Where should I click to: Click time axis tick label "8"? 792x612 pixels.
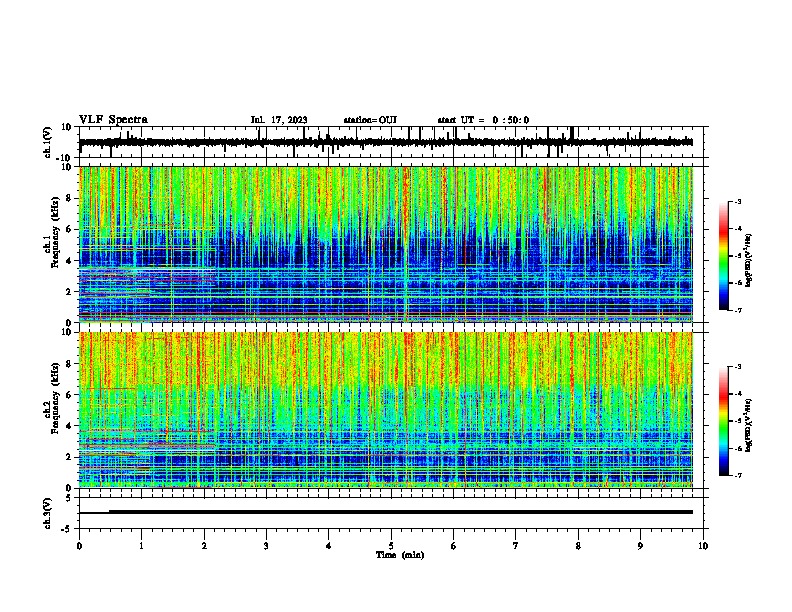(578, 546)
